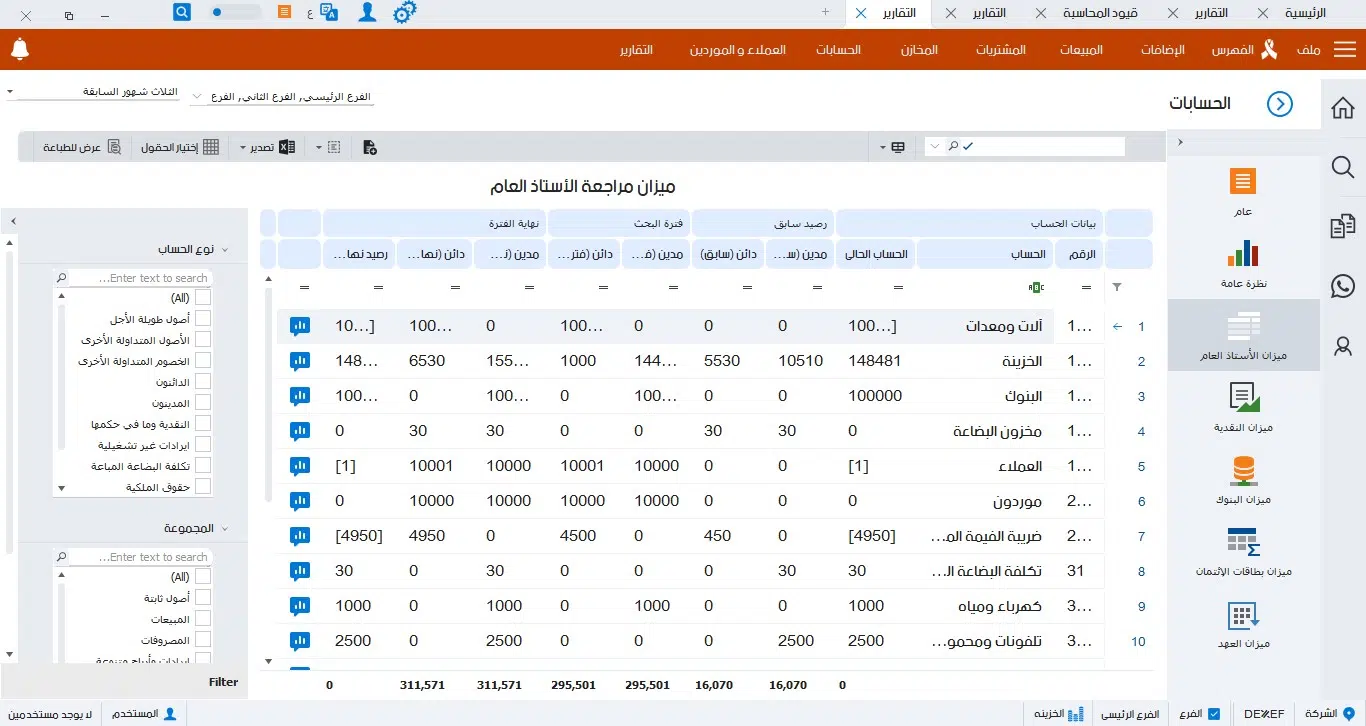Open the bar chart icon for الخزينة row

300,361
